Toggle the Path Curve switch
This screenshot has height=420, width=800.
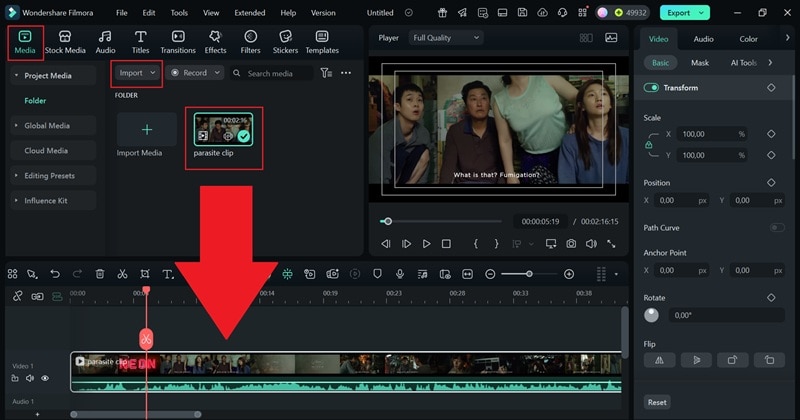[x=777, y=228]
